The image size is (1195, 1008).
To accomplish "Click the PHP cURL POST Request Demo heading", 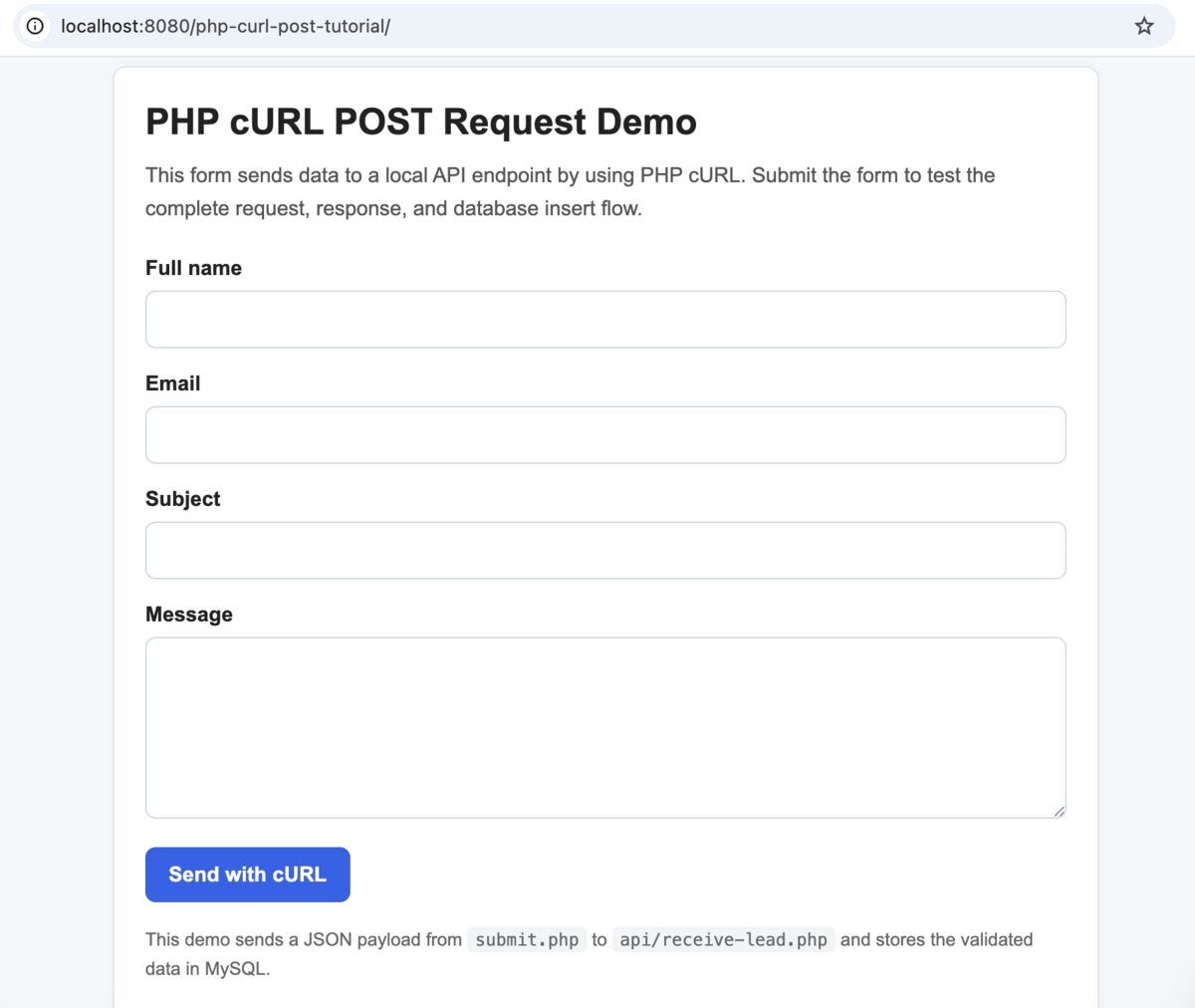I will pos(420,122).
